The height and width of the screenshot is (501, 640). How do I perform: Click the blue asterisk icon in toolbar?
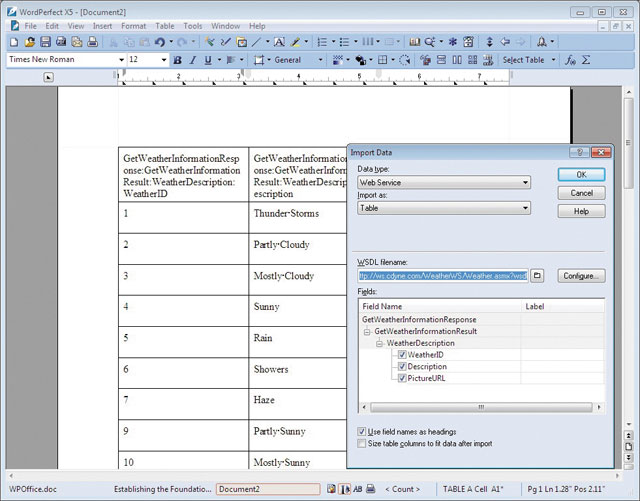(453, 42)
